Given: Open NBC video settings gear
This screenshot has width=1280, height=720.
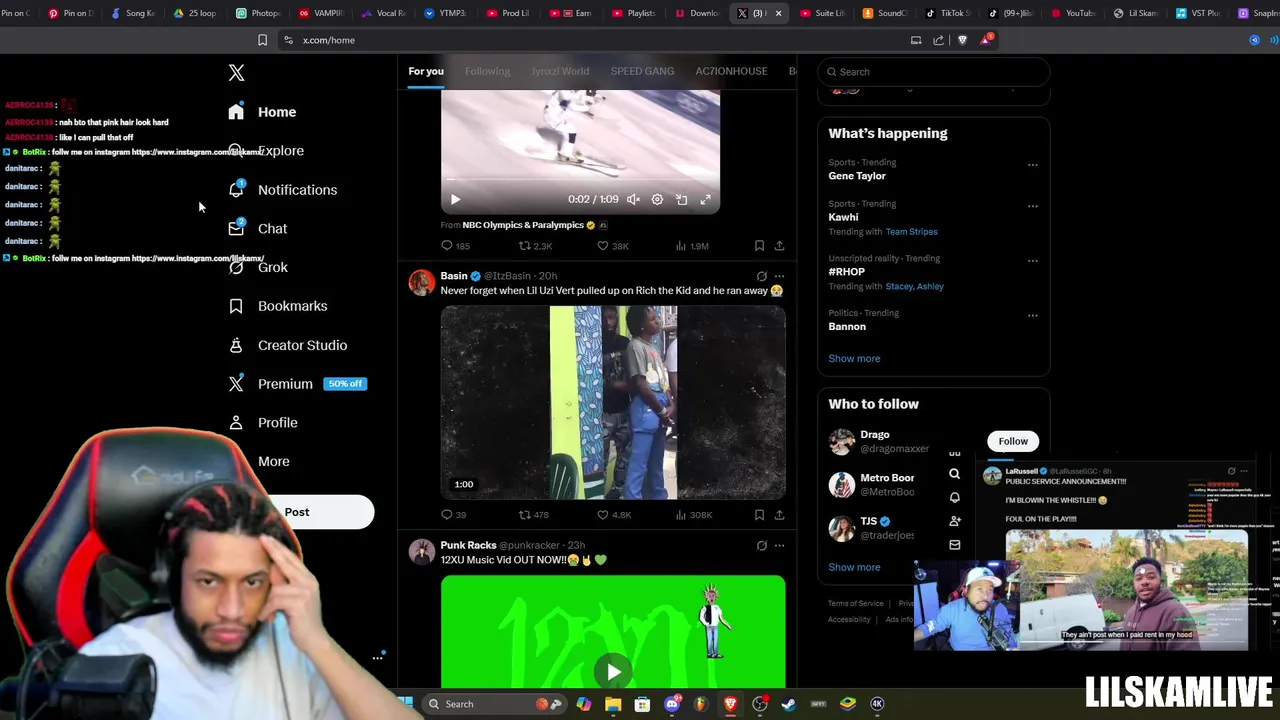Looking at the screenshot, I should pos(657,199).
